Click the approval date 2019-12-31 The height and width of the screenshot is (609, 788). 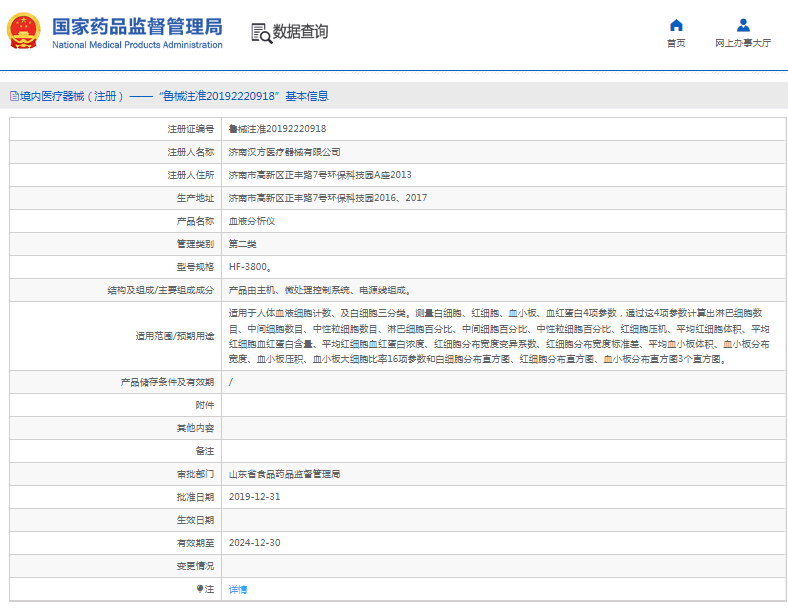pos(254,497)
